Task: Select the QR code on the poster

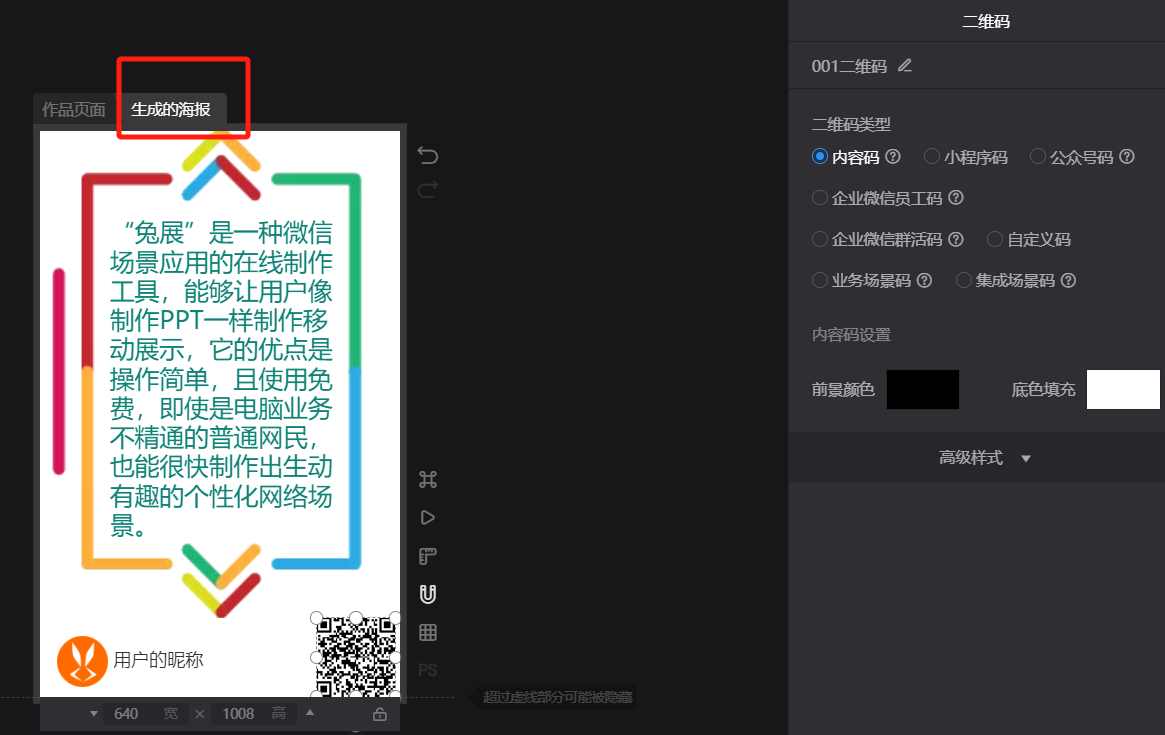Action: [356, 657]
